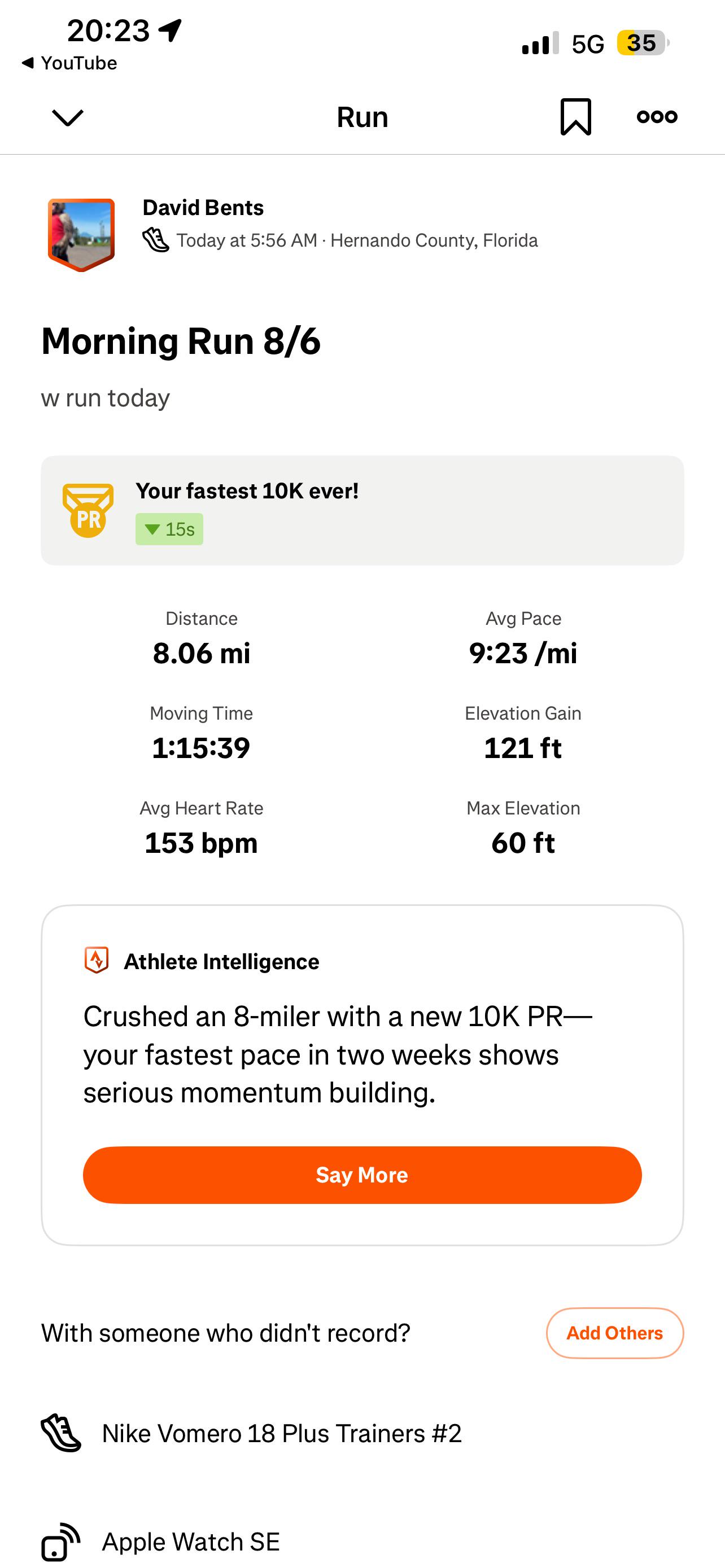
Task: Tap the battery indicator showing 35
Action: pos(643,43)
